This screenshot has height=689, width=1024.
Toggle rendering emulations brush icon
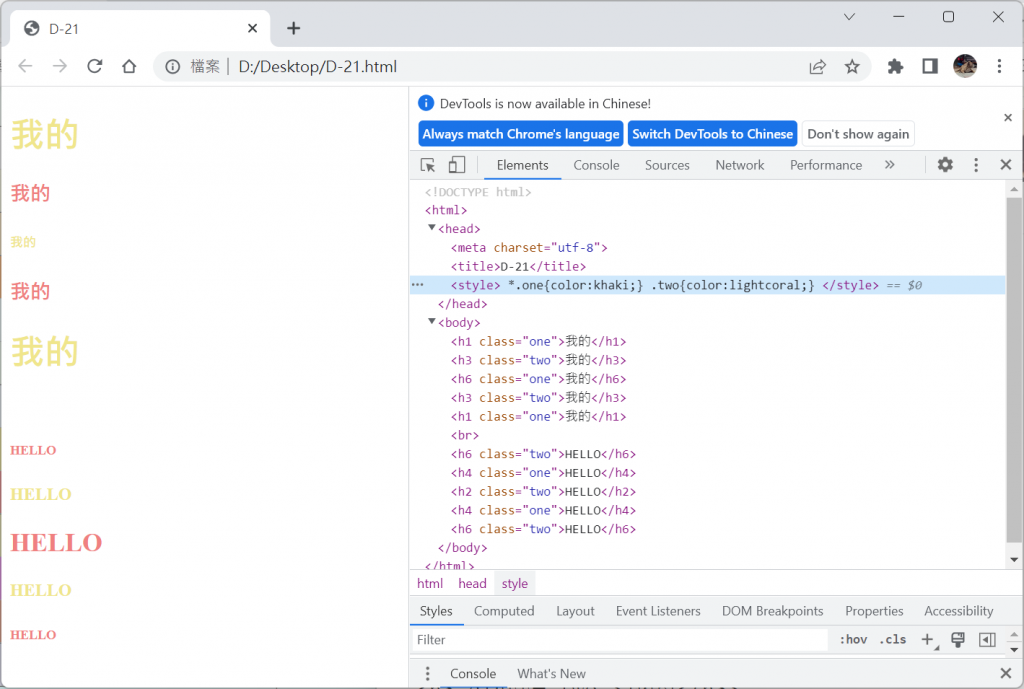click(958, 640)
